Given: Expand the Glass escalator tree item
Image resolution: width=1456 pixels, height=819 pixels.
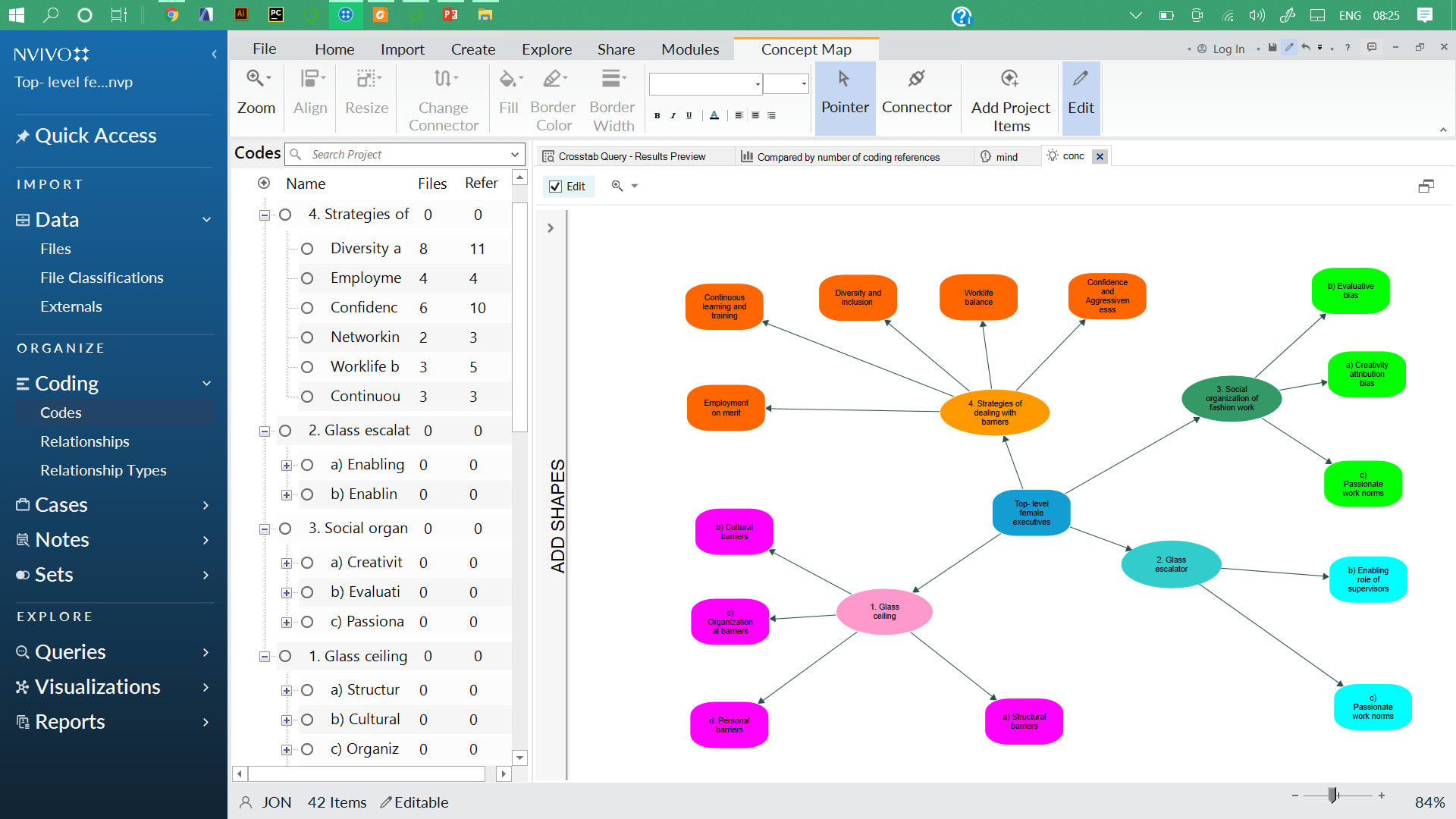Looking at the screenshot, I should coord(265,430).
